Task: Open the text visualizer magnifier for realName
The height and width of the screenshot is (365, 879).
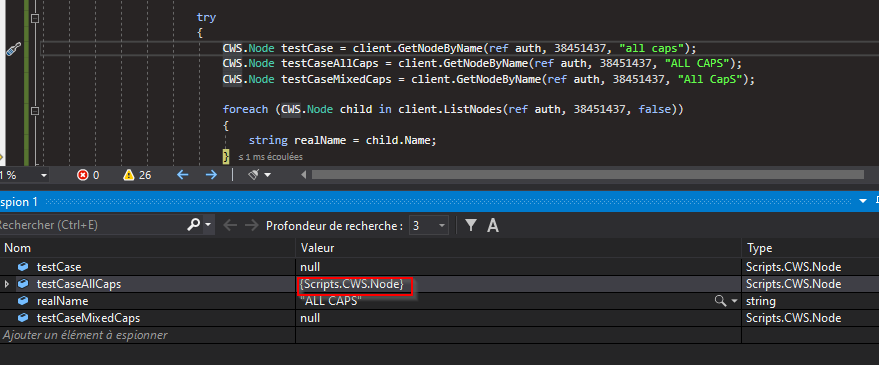Action: click(x=719, y=301)
